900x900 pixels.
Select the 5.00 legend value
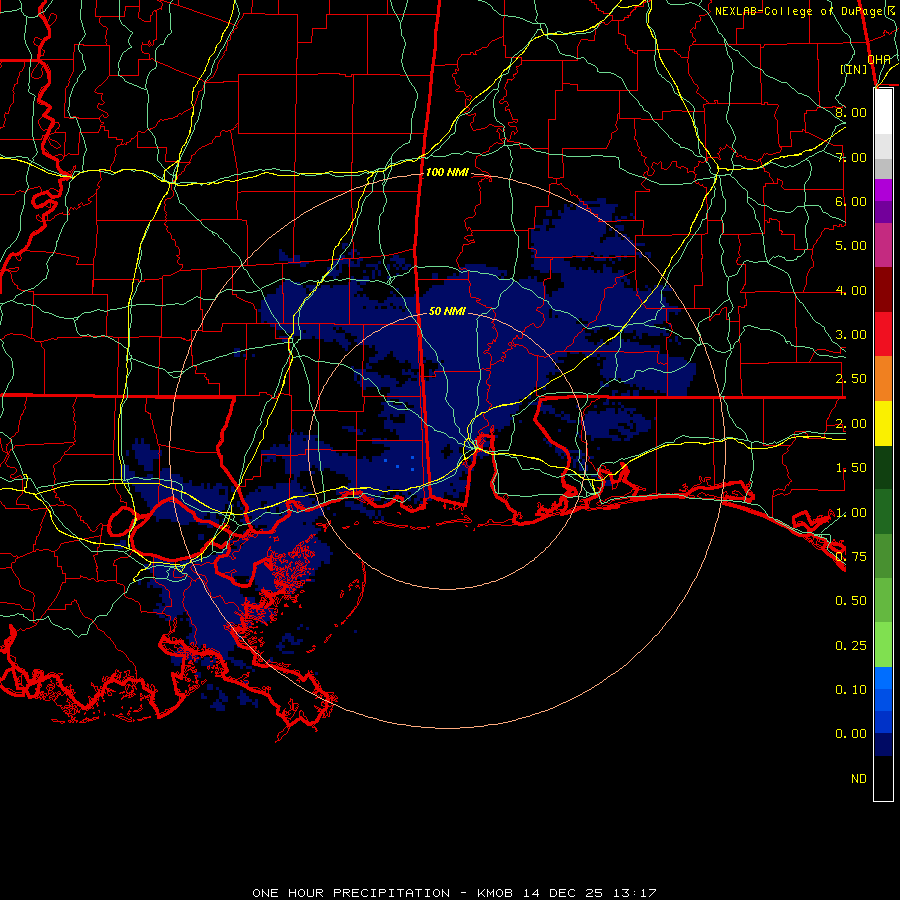click(x=851, y=246)
